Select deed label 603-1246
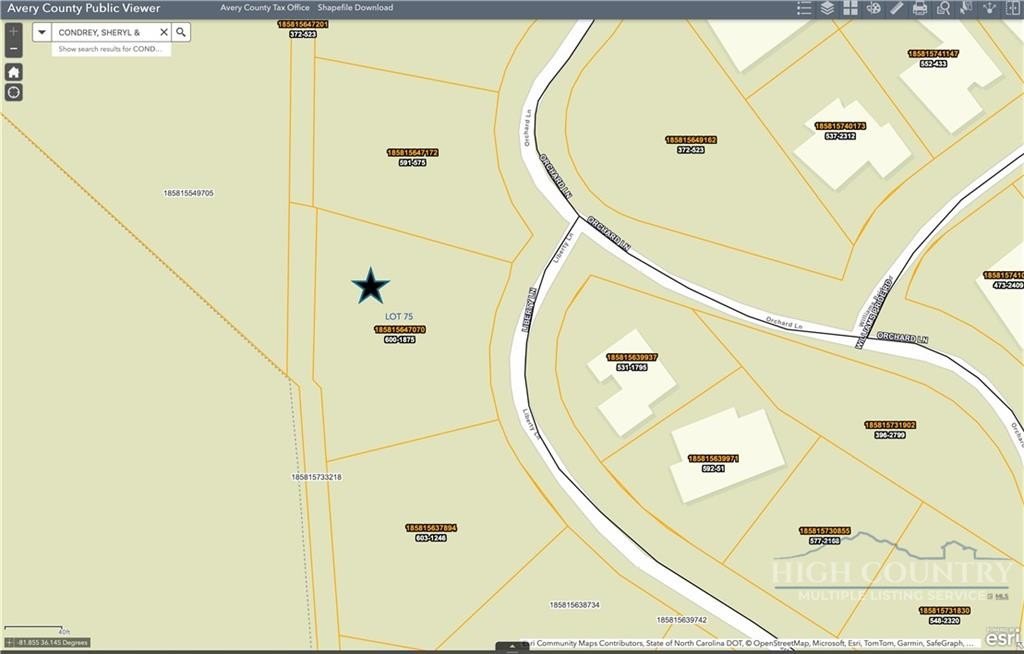The height and width of the screenshot is (654, 1024). [431, 538]
